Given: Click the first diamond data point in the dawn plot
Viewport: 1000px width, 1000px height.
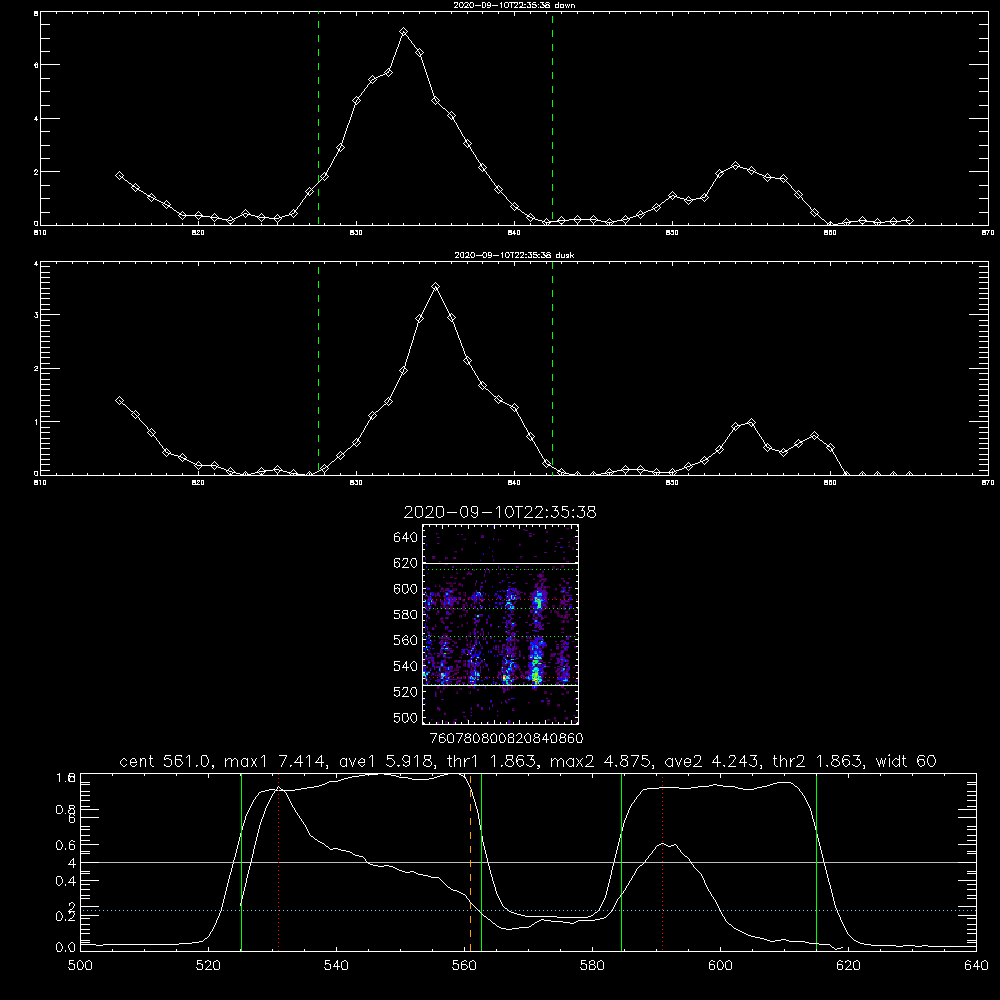Looking at the screenshot, I should pos(119,175).
